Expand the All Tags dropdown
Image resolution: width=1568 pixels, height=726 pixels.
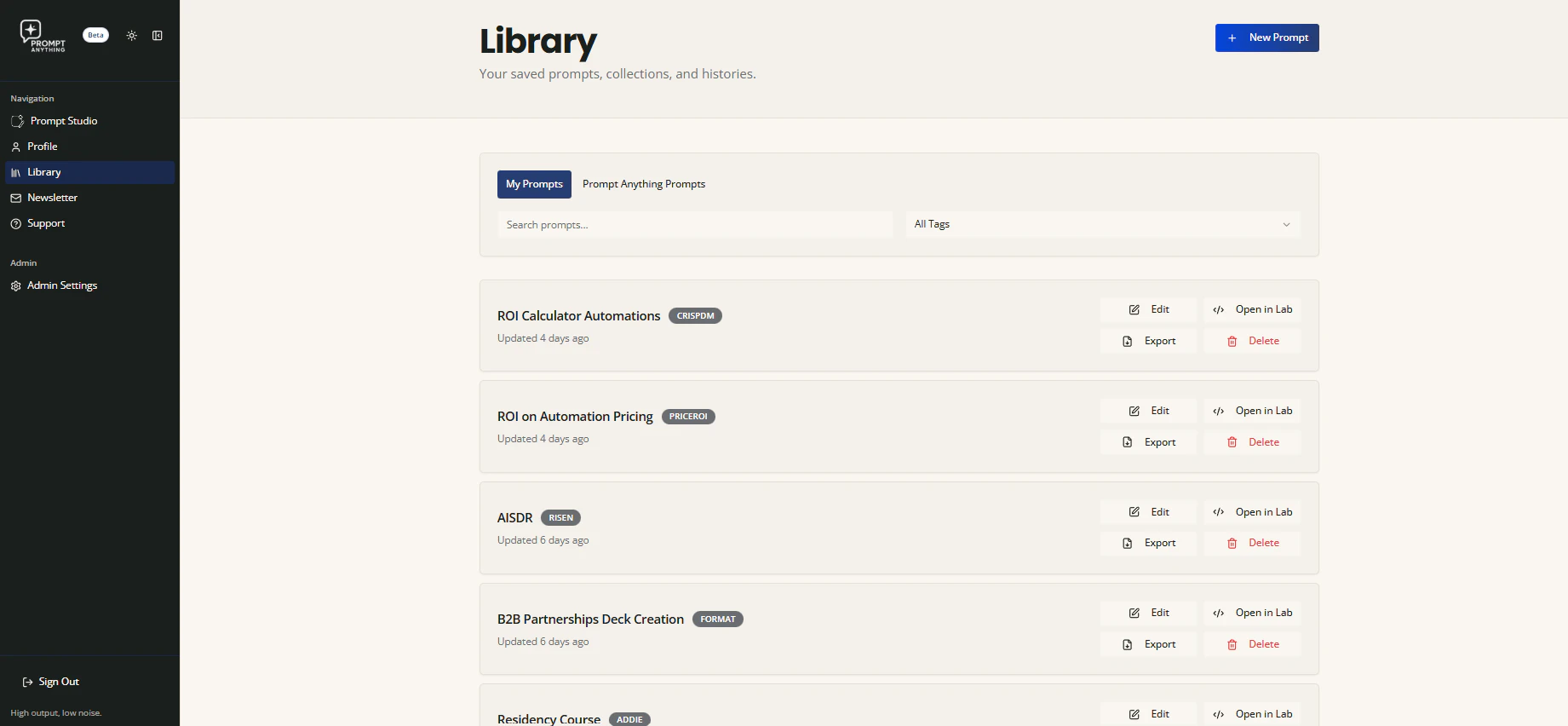pyautogui.click(x=1103, y=224)
